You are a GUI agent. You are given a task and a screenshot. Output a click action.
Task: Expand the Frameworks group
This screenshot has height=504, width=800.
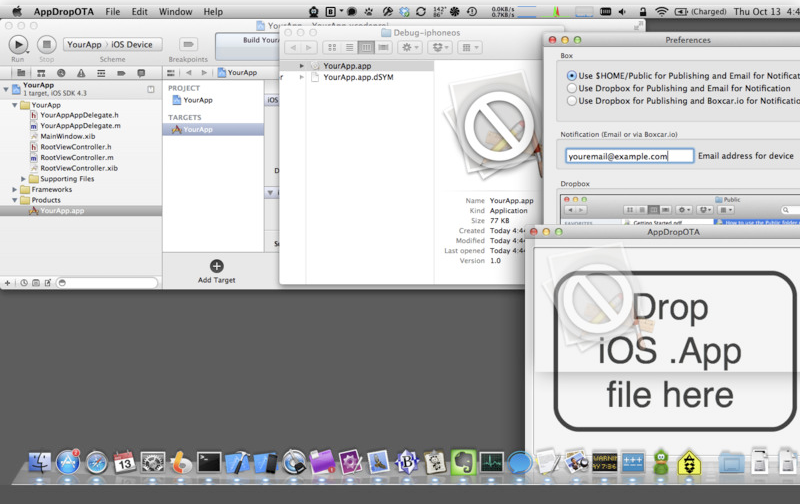click(x=15, y=190)
